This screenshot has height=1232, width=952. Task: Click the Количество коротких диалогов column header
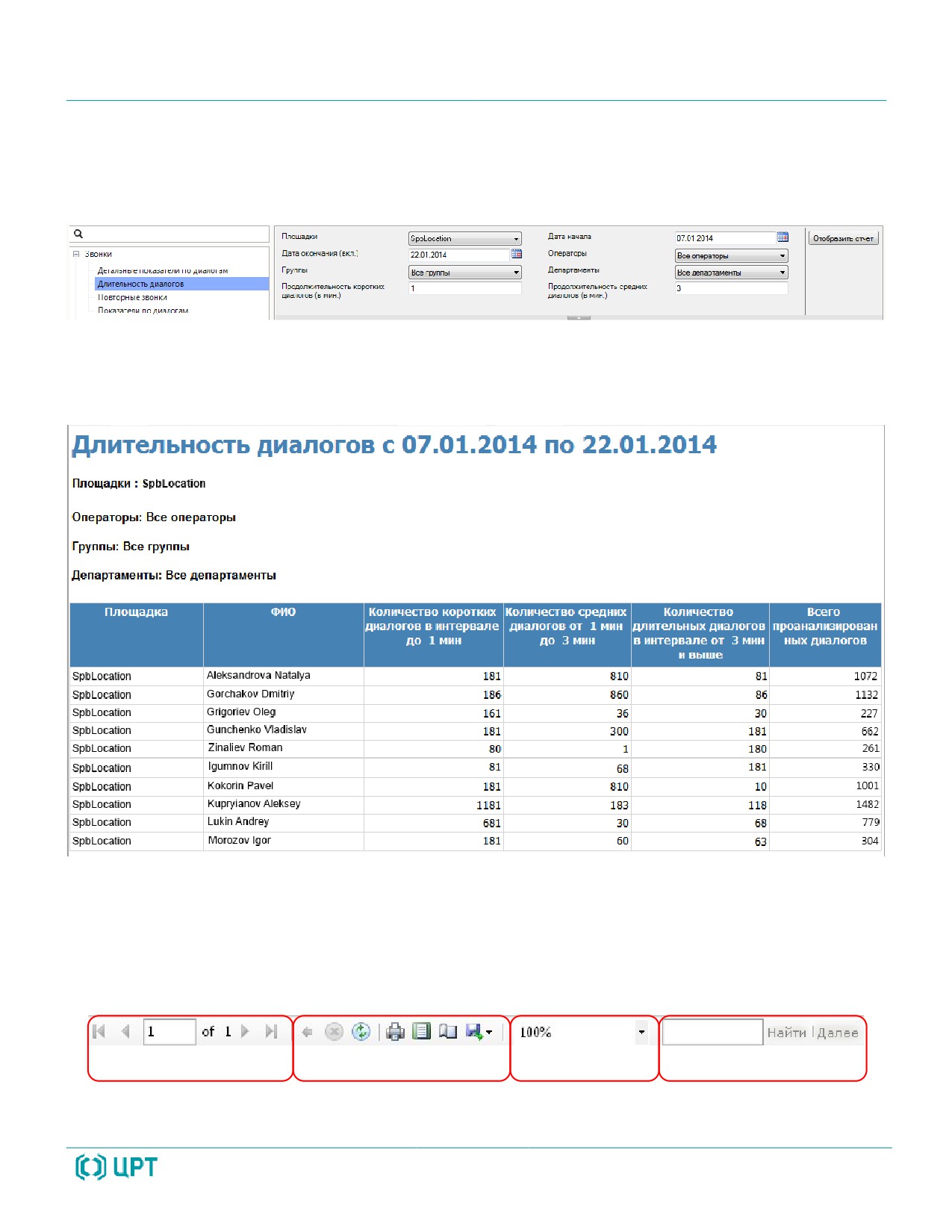[x=433, y=635]
